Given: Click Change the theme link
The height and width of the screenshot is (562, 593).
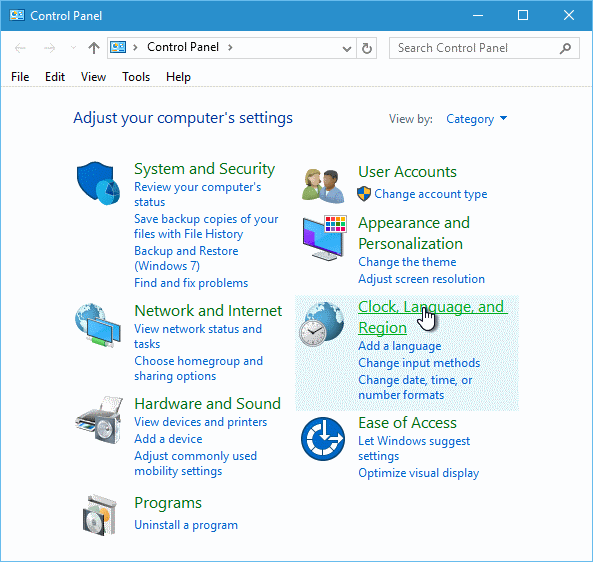Looking at the screenshot, I should (x=407, y=262).
